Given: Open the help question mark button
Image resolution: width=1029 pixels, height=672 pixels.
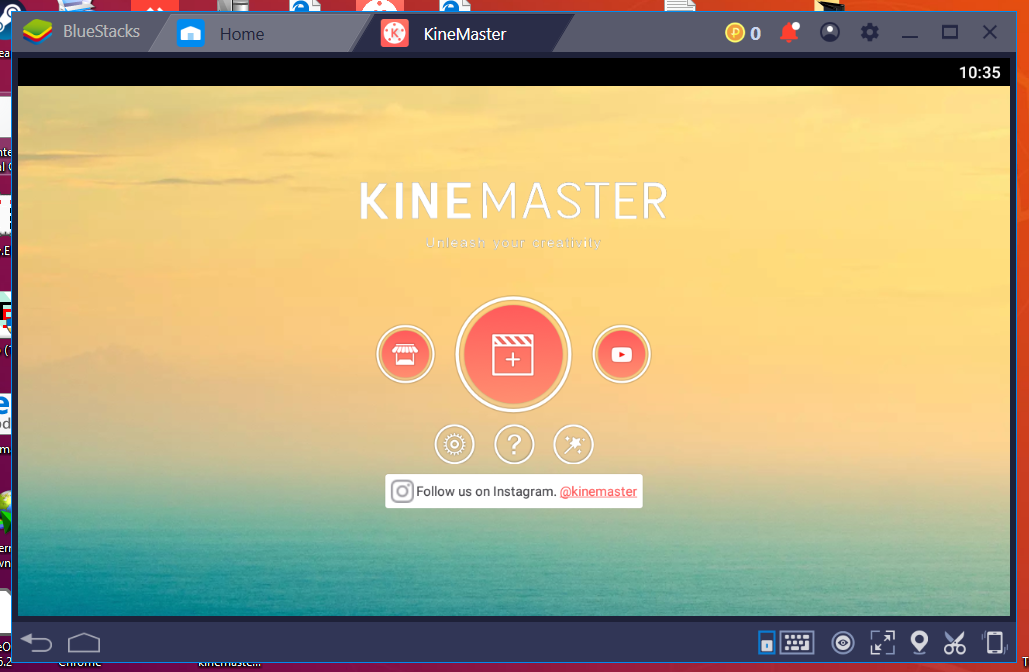Looking at the screenshot, I should tap(514, 444).
